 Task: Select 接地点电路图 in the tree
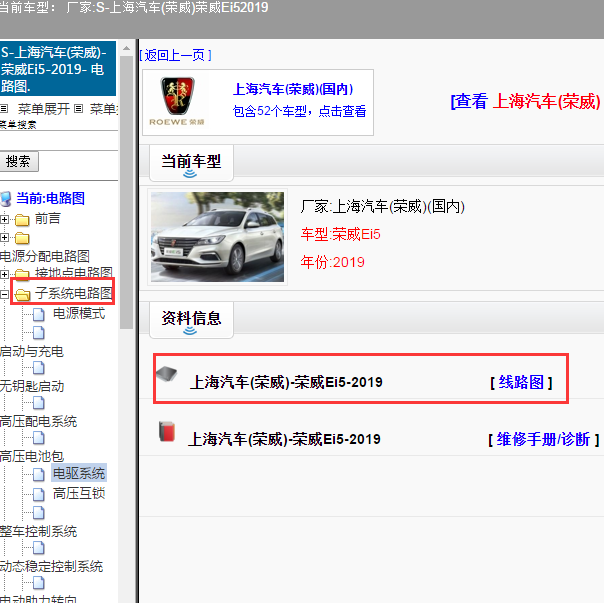74,273
